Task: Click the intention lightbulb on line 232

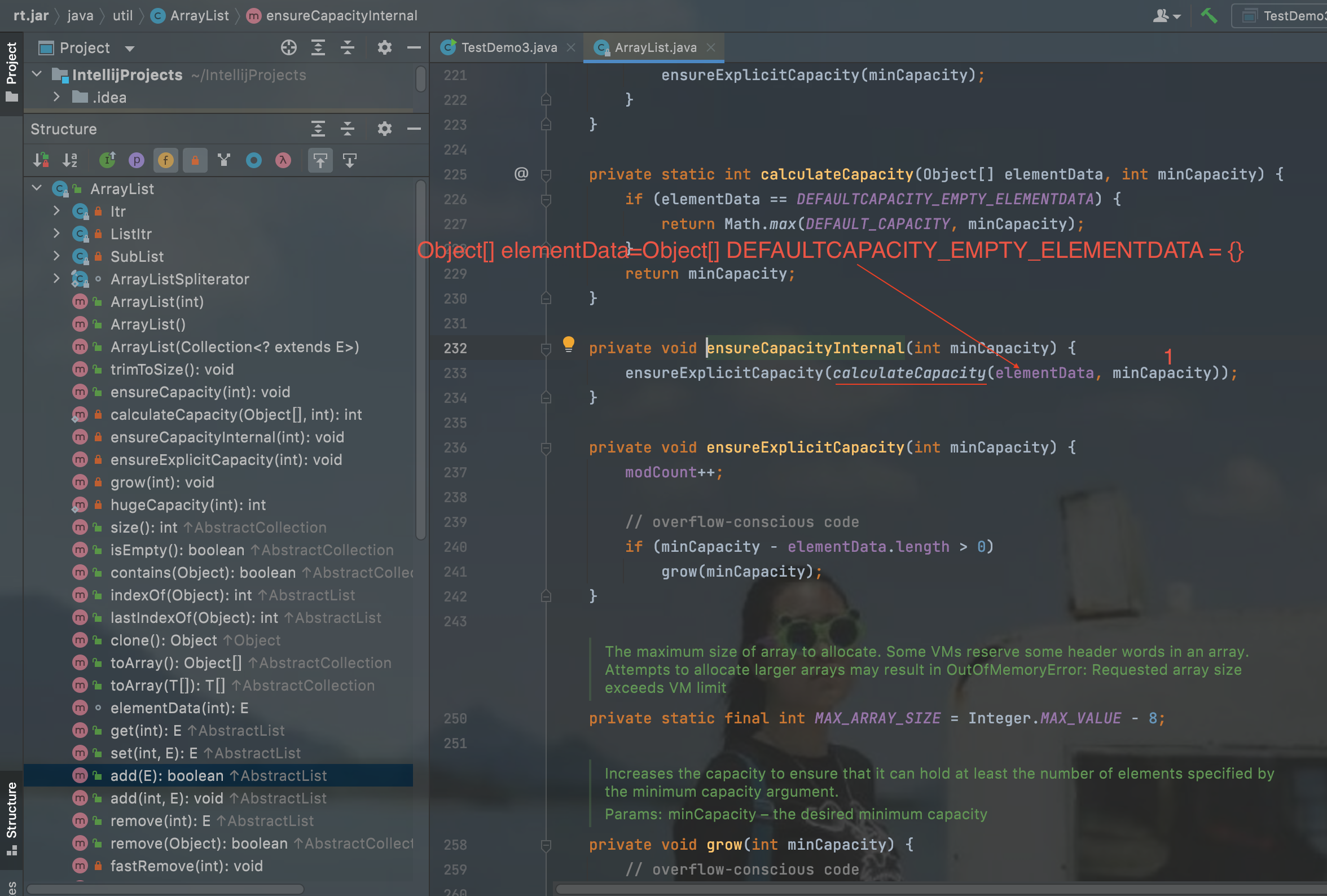Action: 568,344
